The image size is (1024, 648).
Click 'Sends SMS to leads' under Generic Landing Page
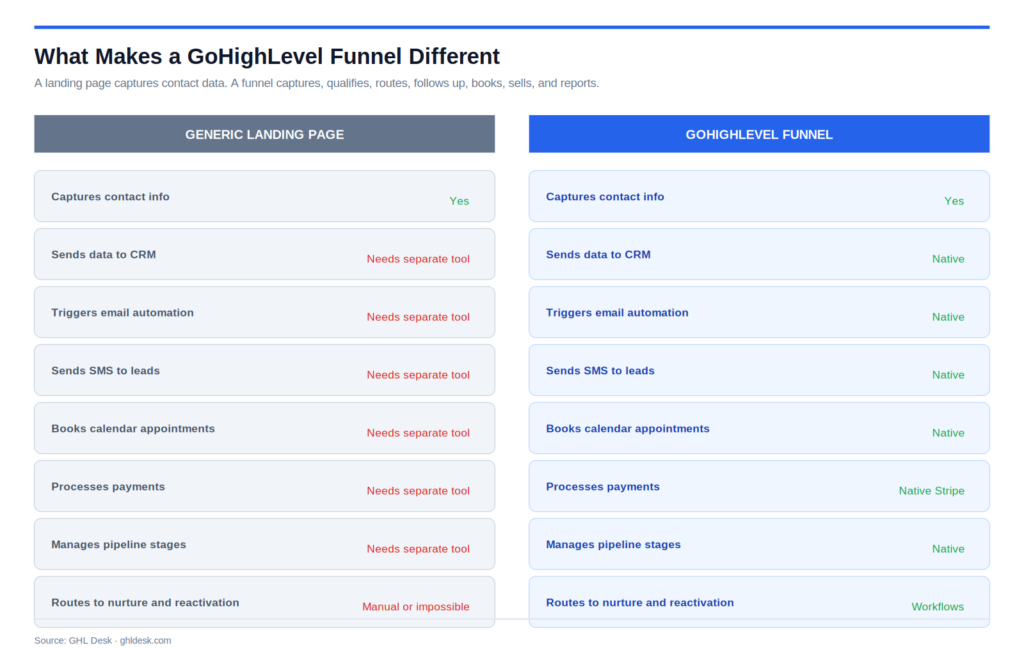pyautogui.click(x=106, y=371)
